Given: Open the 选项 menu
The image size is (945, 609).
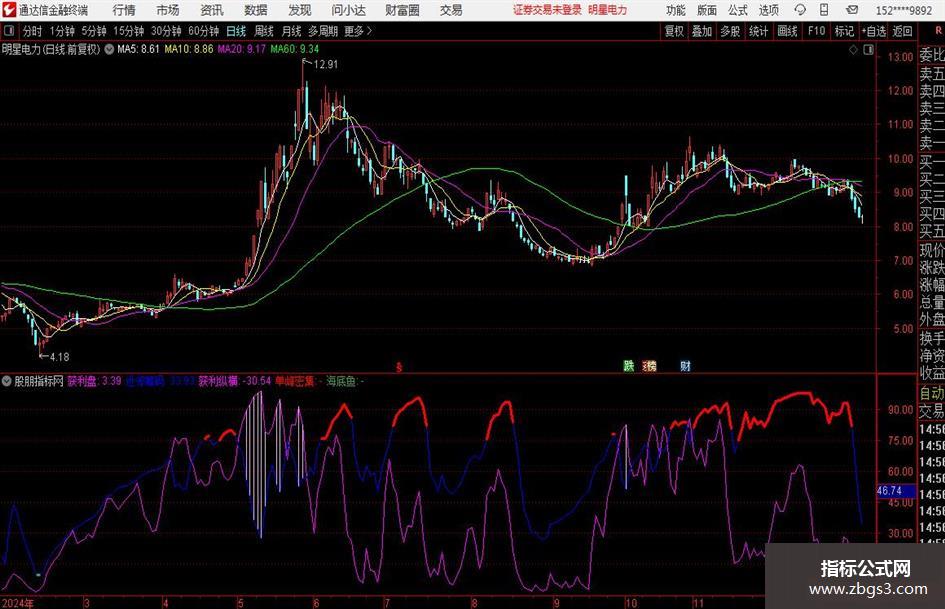Looking at the screenshot, I should [x=768, y=10].
